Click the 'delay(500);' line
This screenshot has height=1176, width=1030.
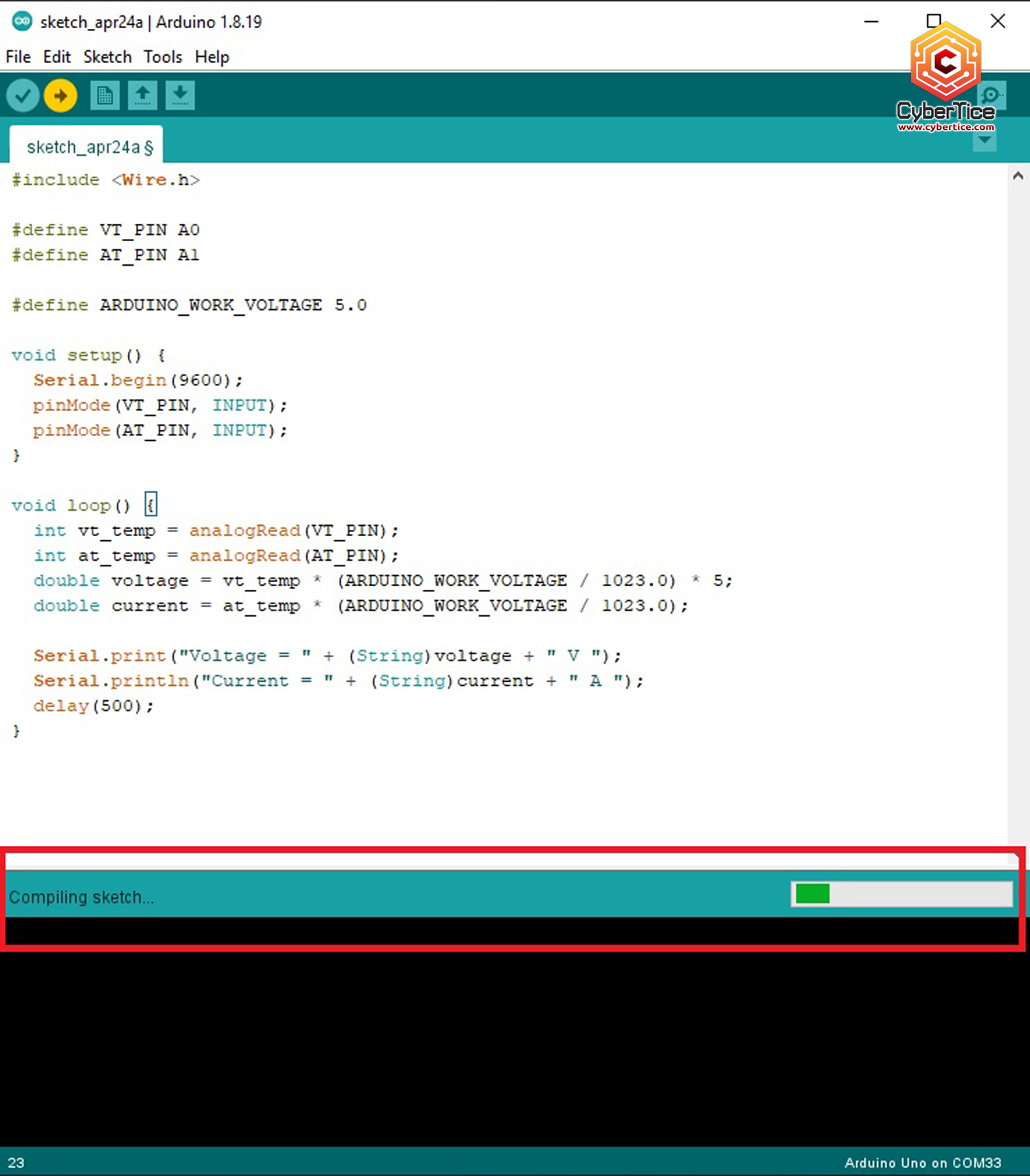click(93, 706)
